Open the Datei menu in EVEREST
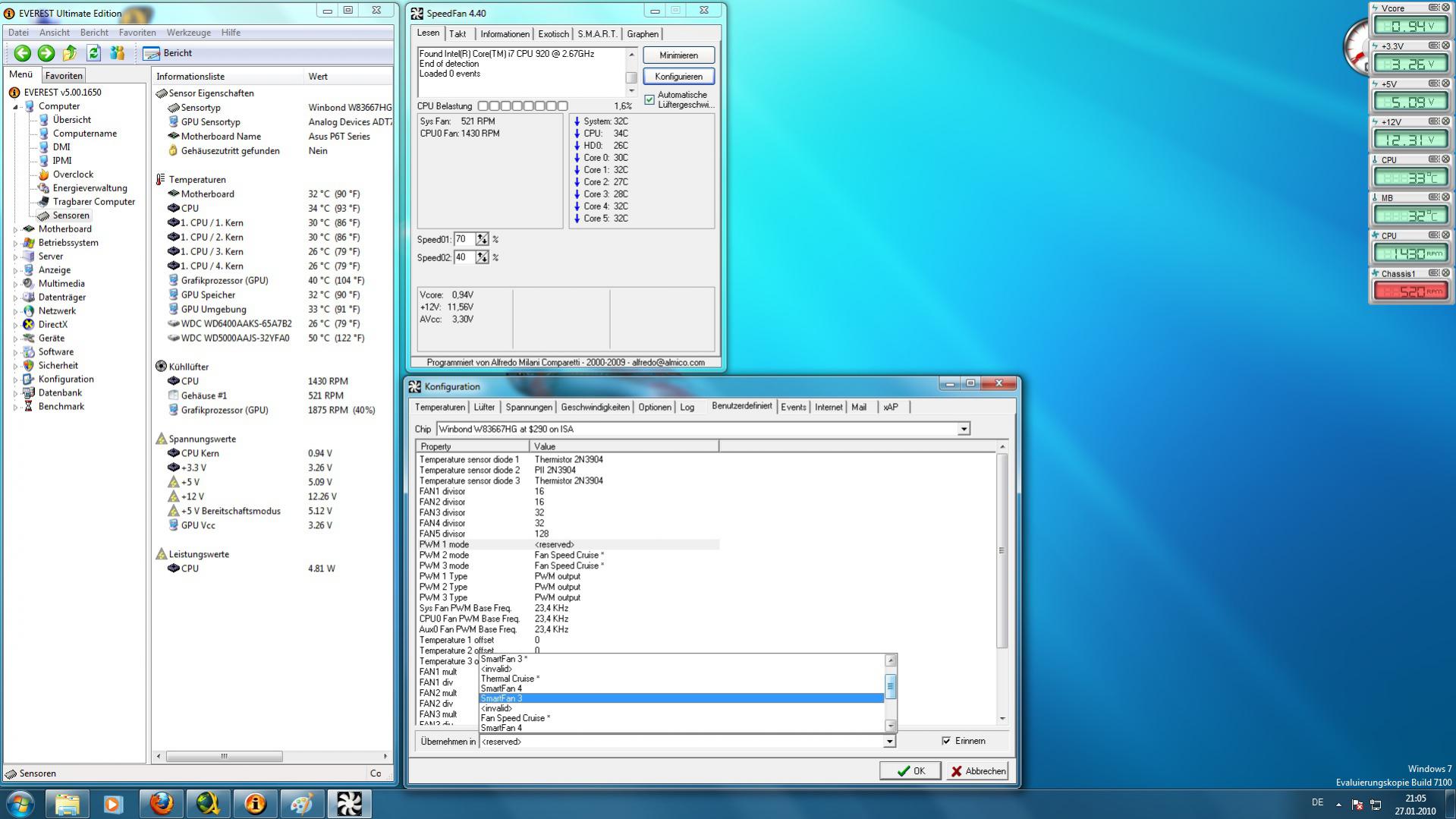This screenshot has width=1456, height=819. [18, 33]
